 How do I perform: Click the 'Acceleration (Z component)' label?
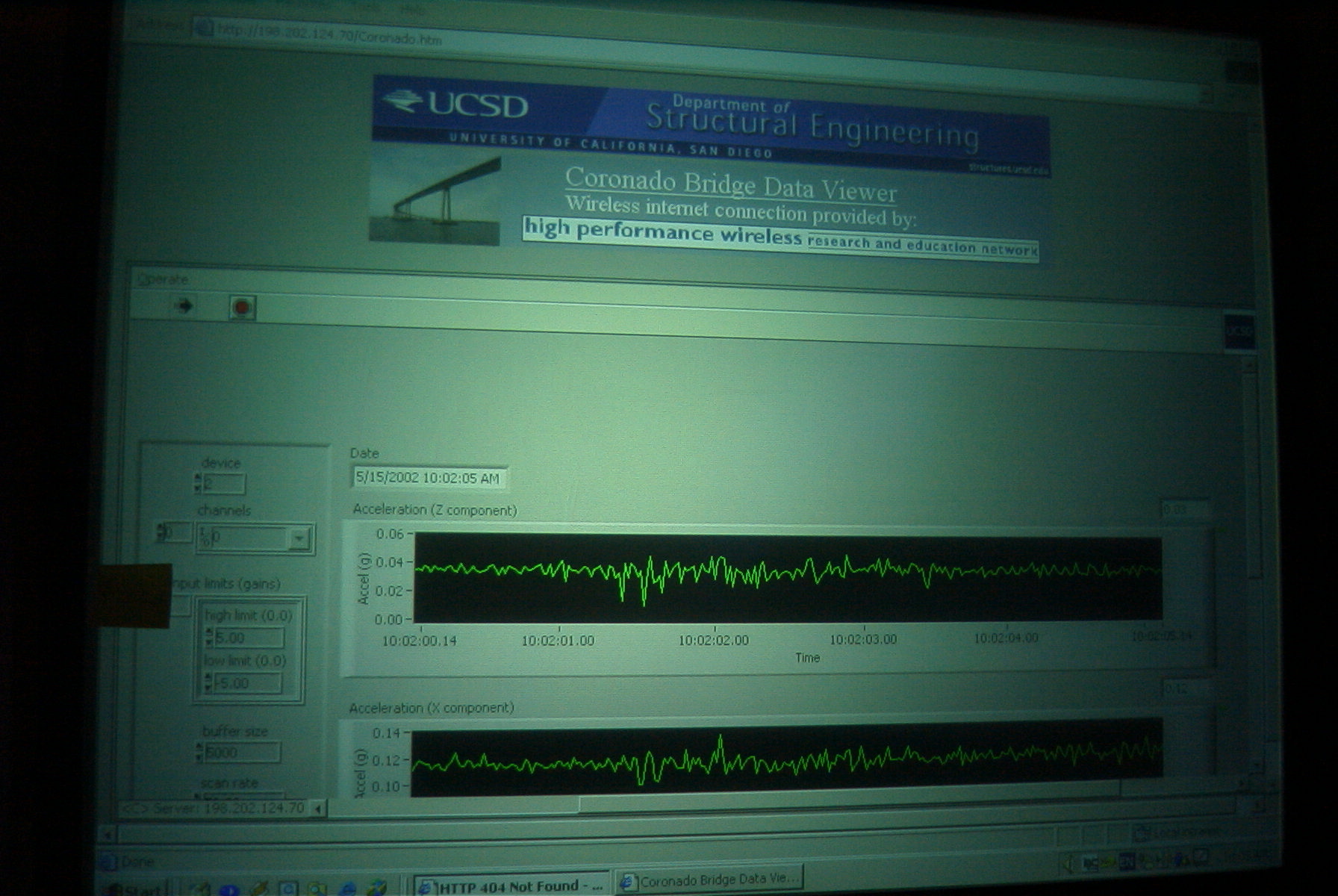coord(435,510)
